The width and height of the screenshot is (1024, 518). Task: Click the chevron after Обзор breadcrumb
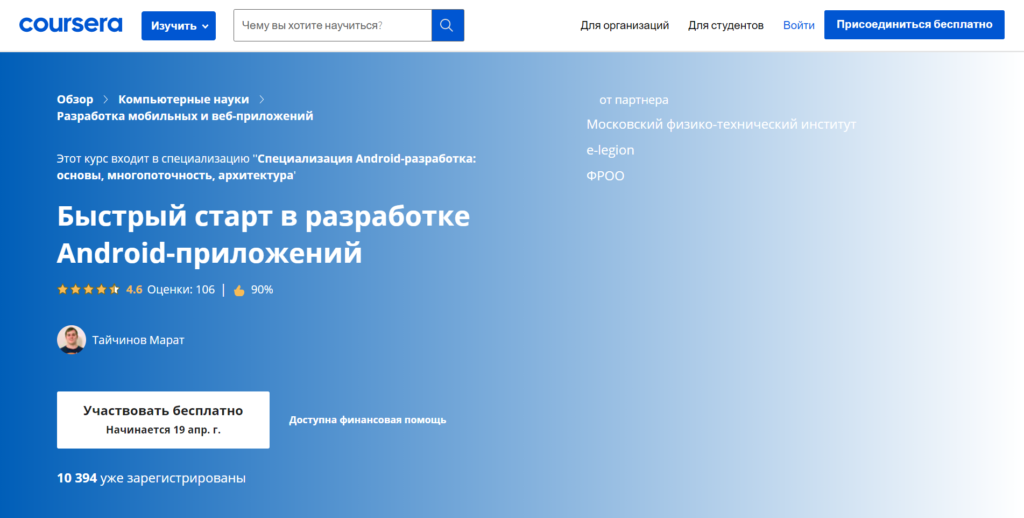coord(106,99)
